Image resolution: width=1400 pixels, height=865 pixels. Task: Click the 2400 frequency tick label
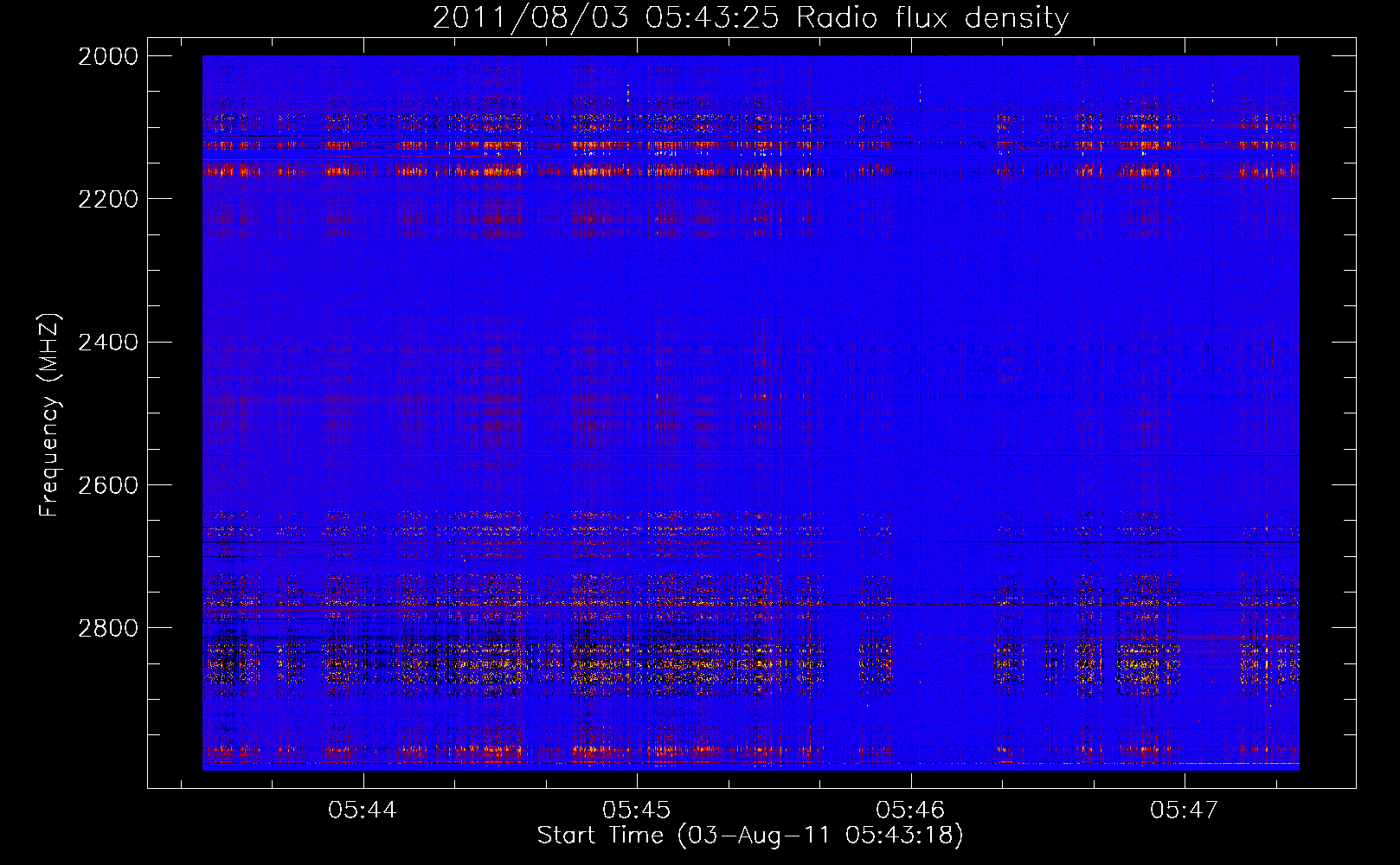(108, 343)
